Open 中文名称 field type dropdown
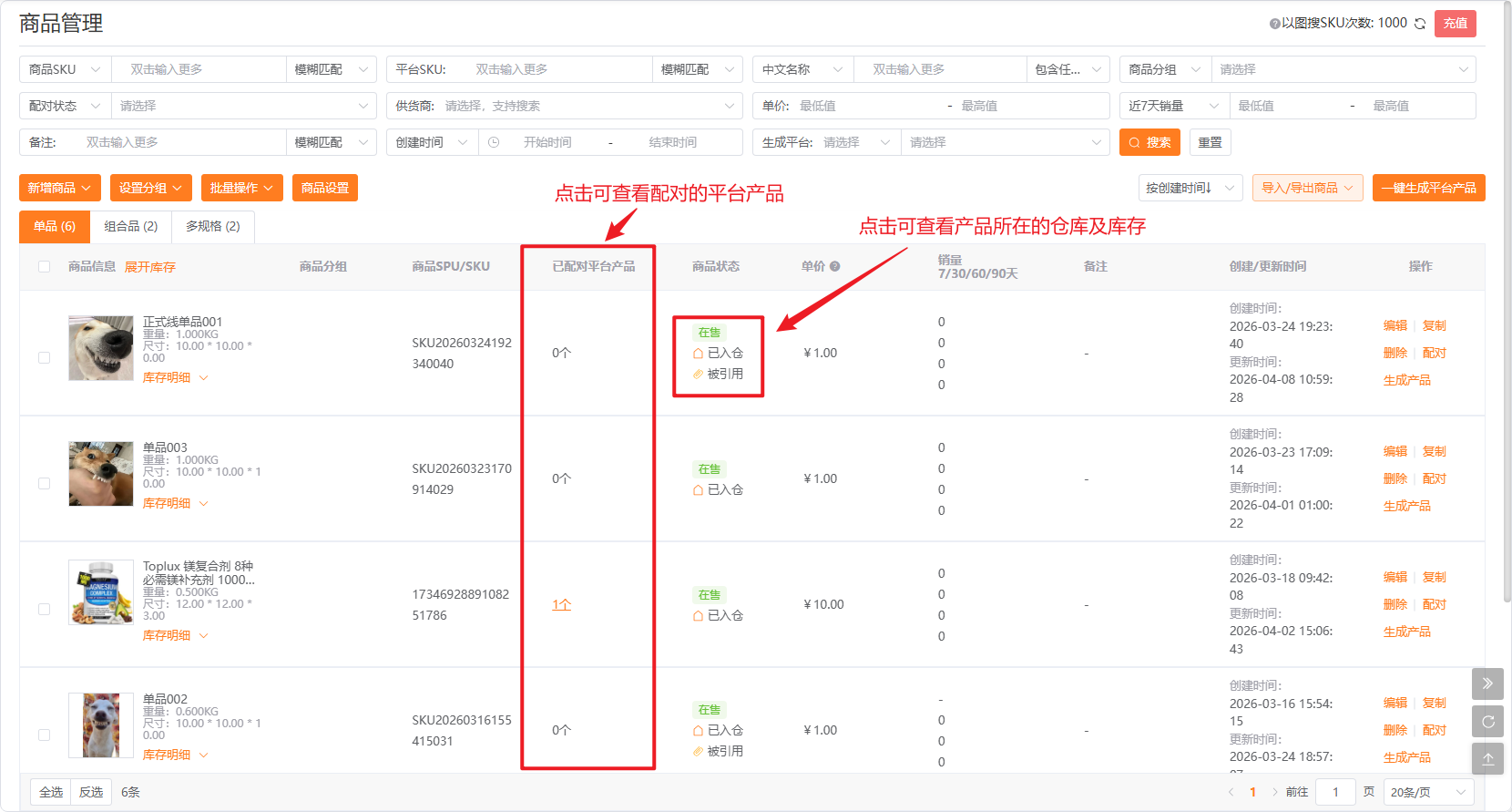 tap(802, 69)
